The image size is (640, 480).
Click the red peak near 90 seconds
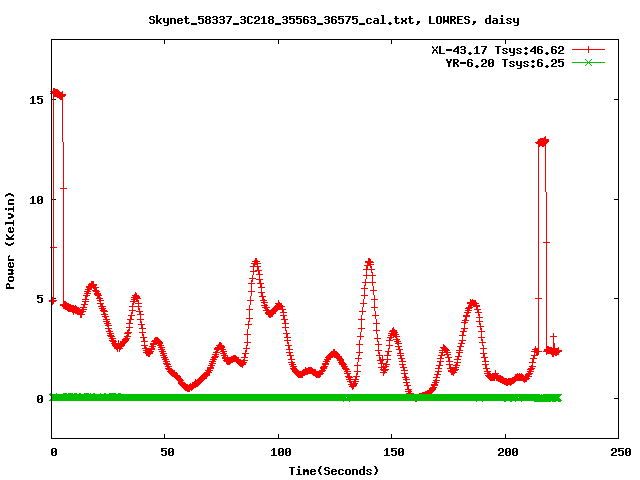pos(256,262)
